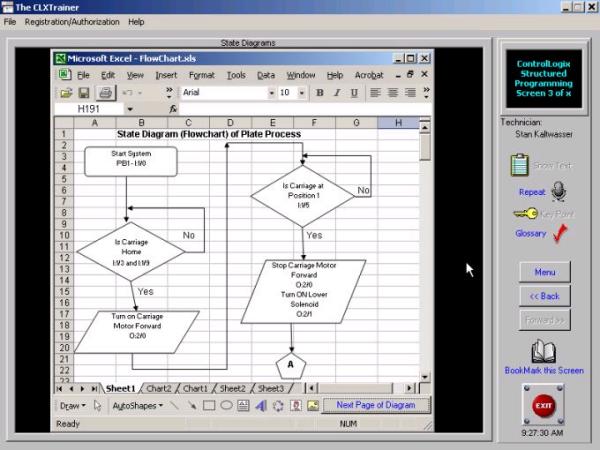This screenshot has height=450, width=600.
Task: Switch to the Sheet2 tab
Action: click(232, 389)
